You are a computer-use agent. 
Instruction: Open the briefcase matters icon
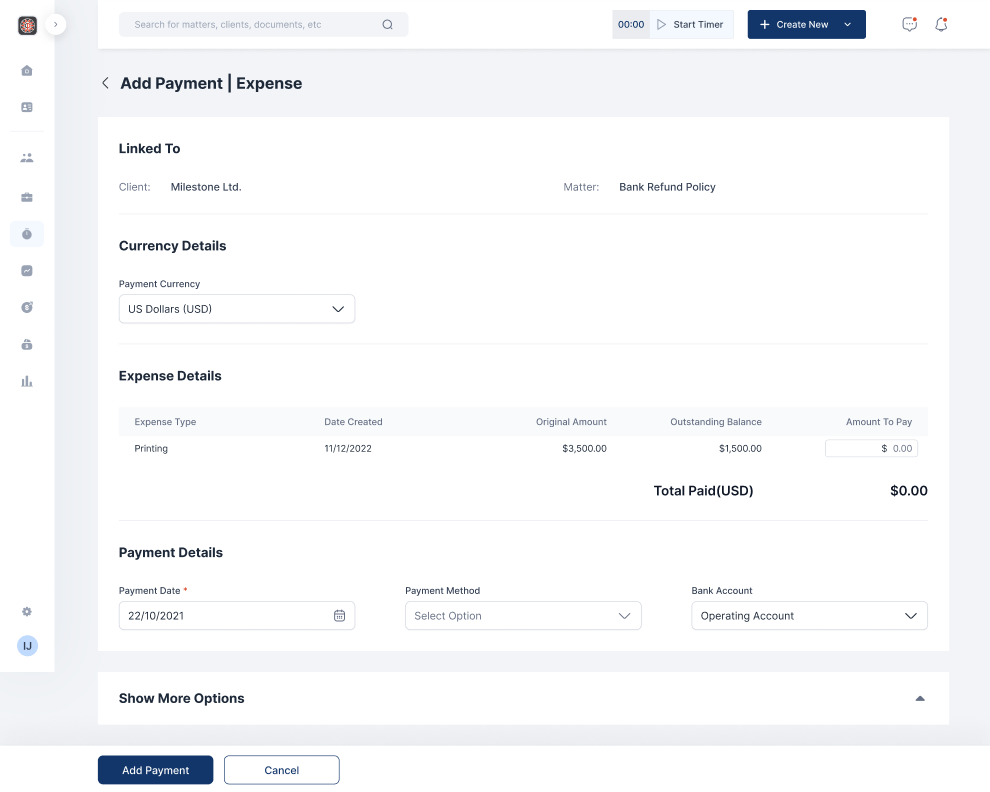pyautogui.click(x=27, y=198)
